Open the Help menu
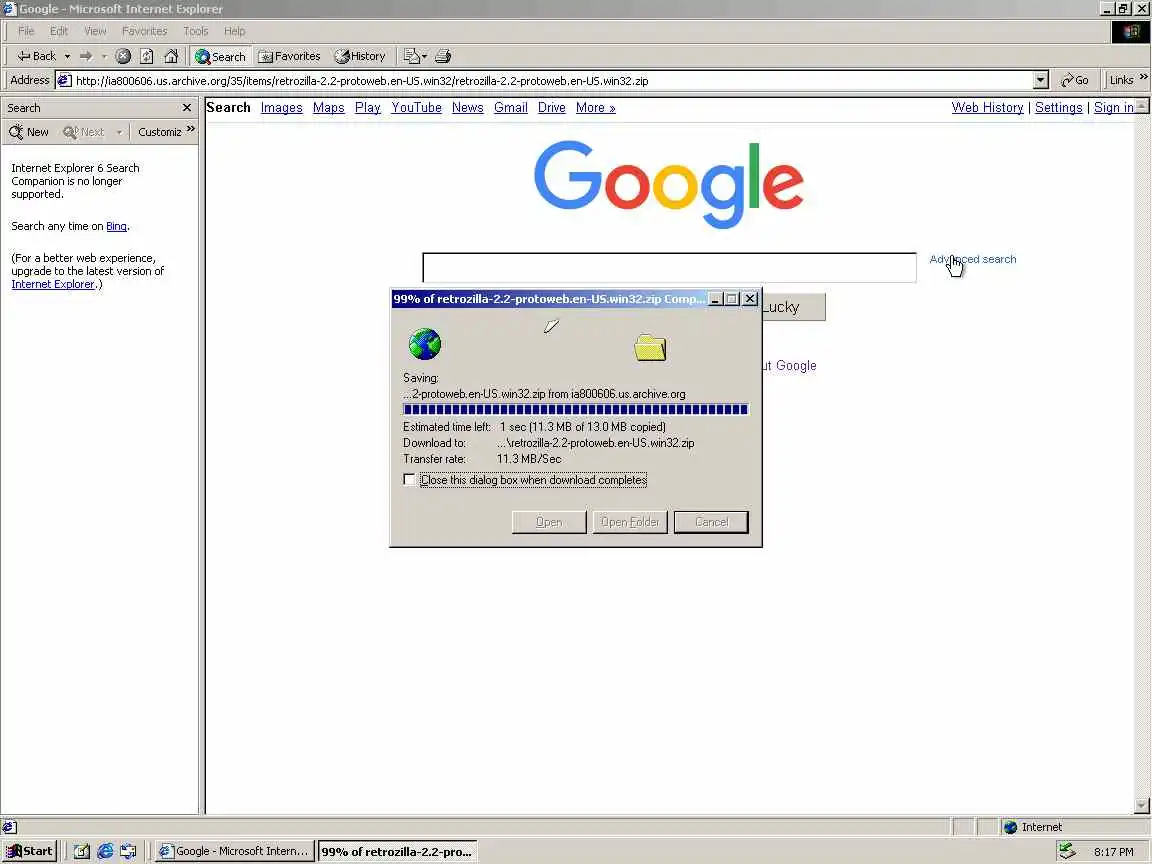1152x864 pixels. (x=234, y=31)
